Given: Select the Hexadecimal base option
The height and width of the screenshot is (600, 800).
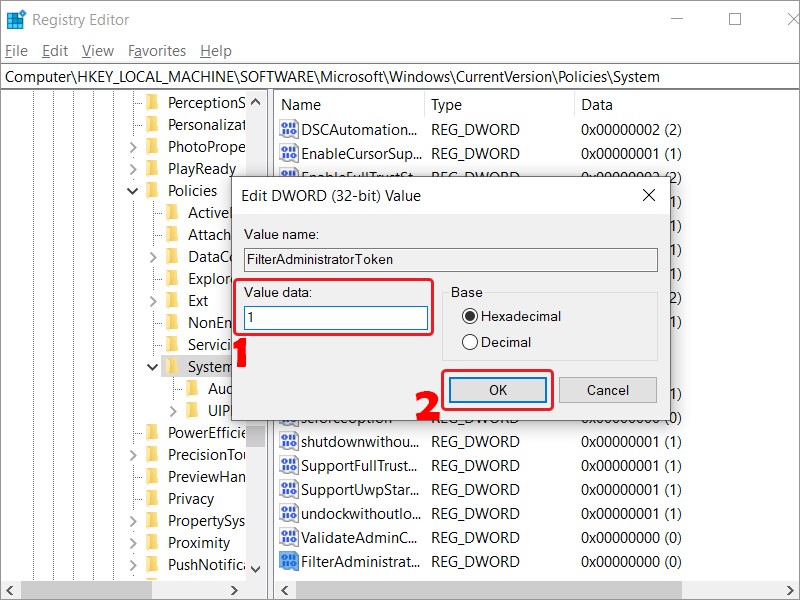Looking at the screenshot, I should coord(470,316).
